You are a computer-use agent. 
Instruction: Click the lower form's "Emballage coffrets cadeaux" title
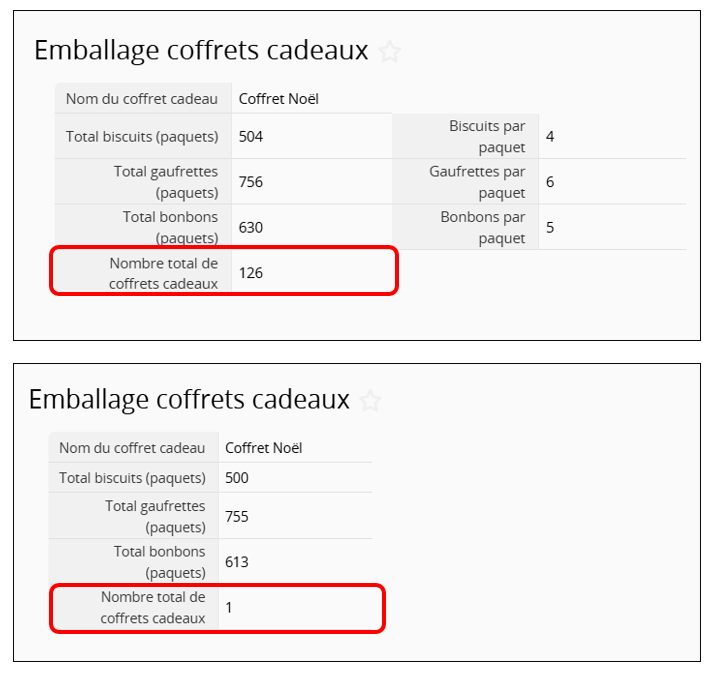pos(189,400)
